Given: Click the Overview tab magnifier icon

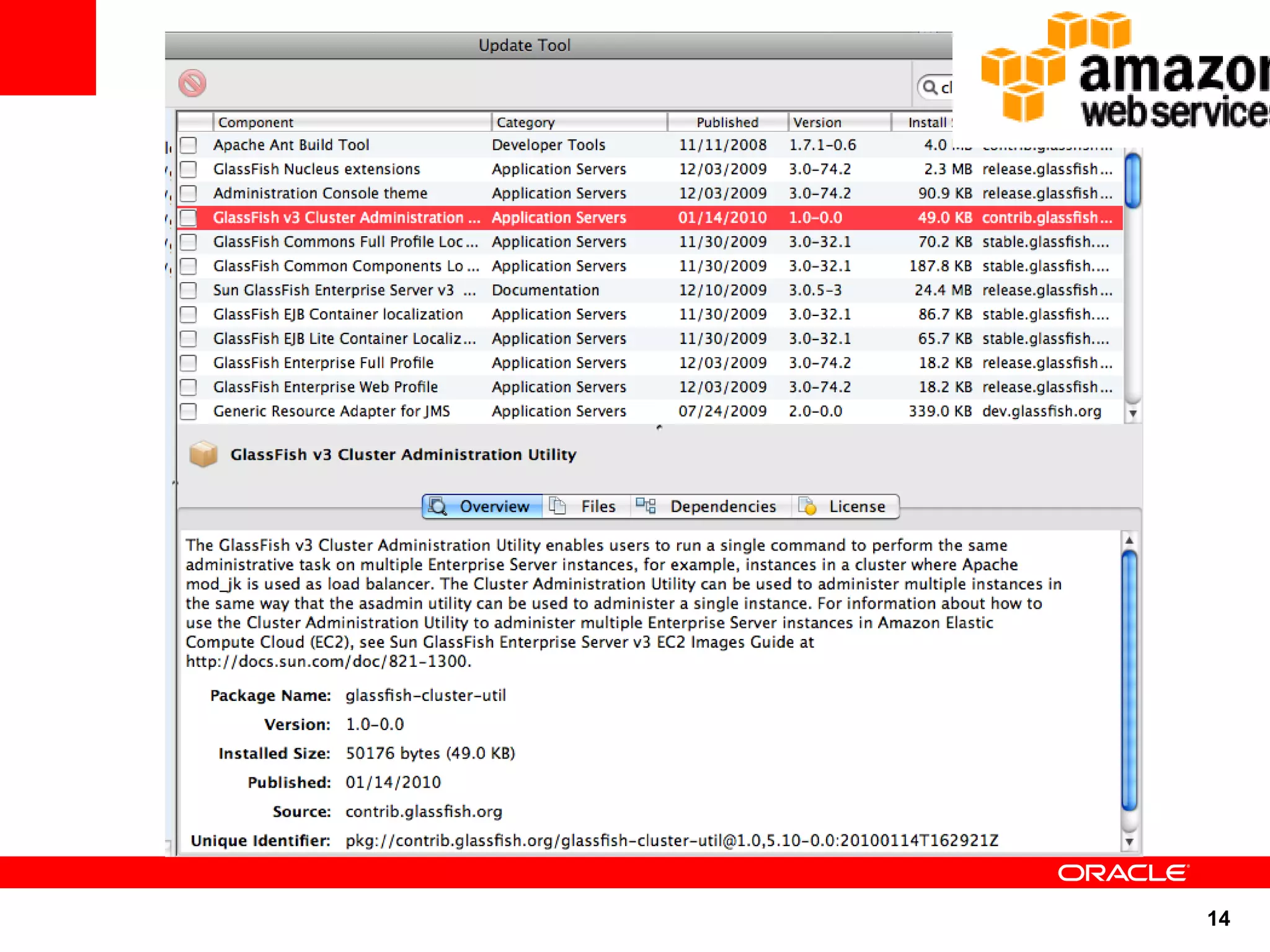Looking at the screenshot, I should pos(438,506).
